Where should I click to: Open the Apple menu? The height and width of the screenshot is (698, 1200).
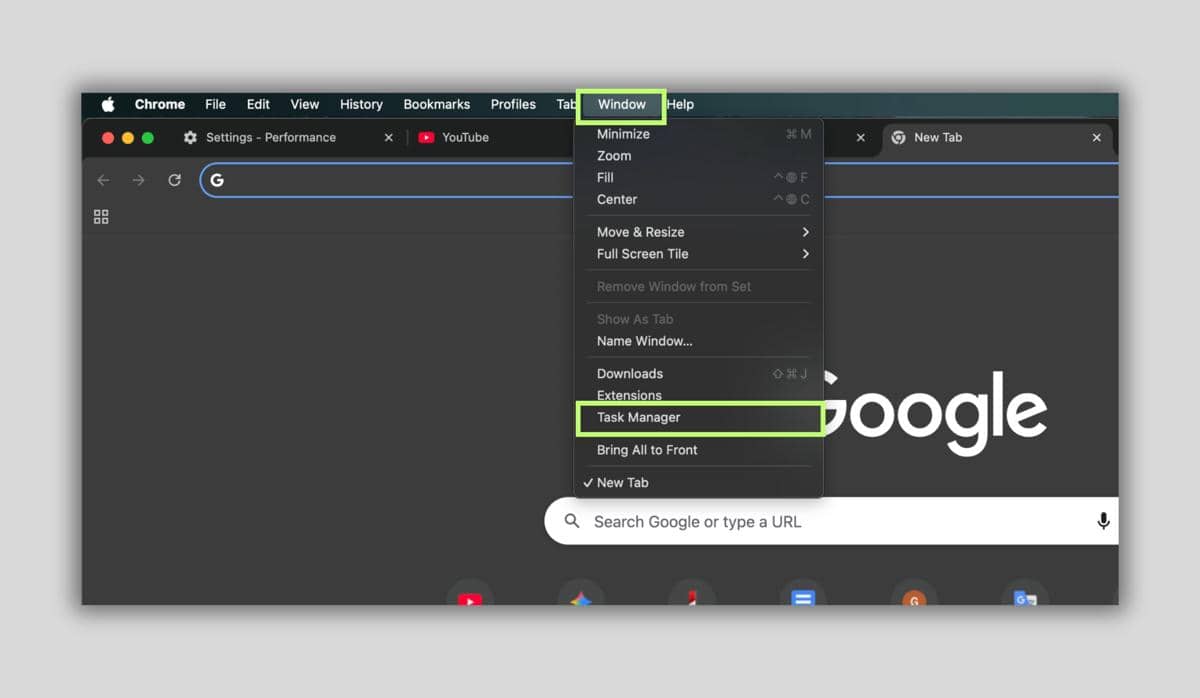(x=108, y=104)
